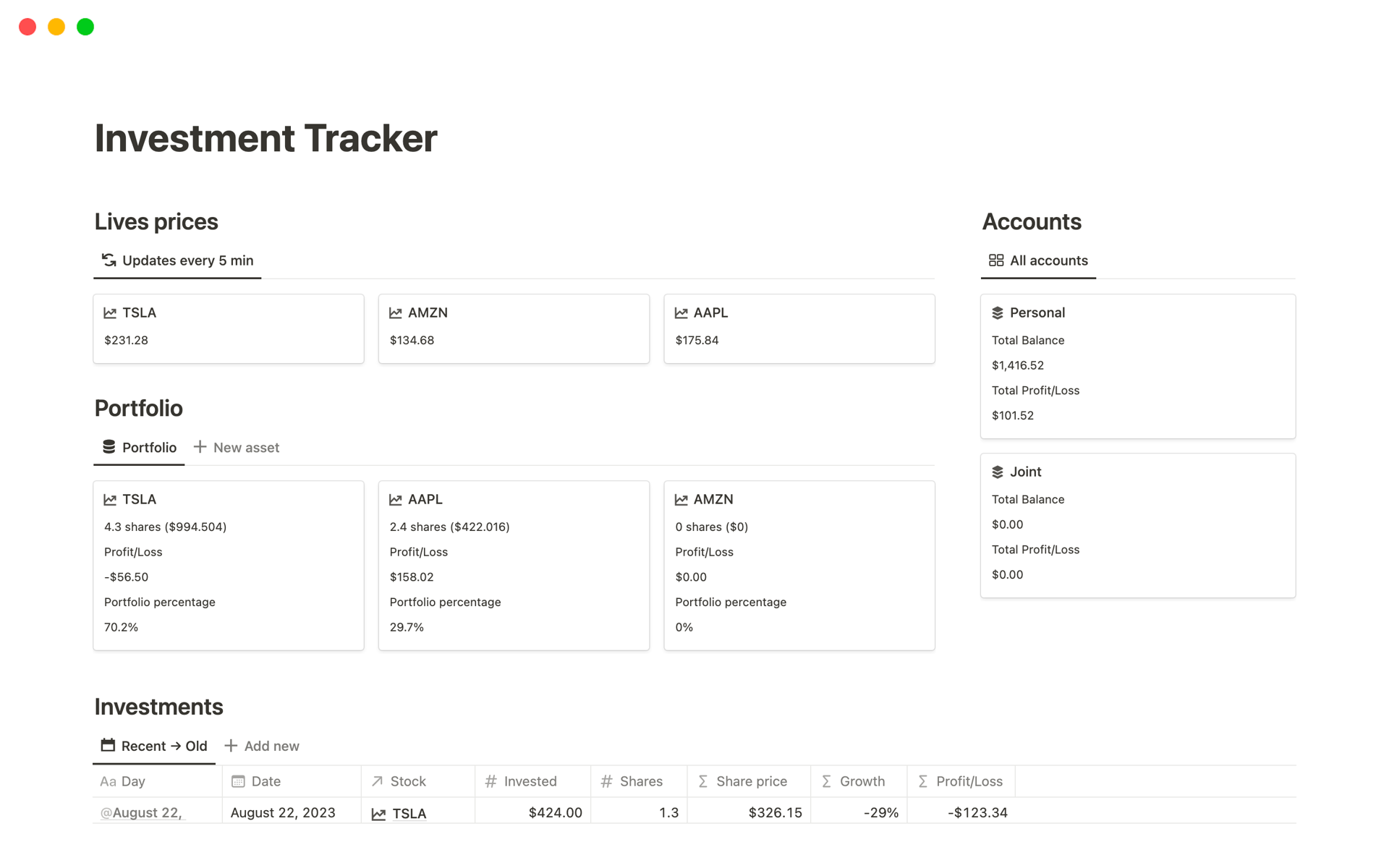The width and height of the screenshot is (1389, 868).
Task: Click the chart icon on the AMZN price card
Action: coord(395,312)
